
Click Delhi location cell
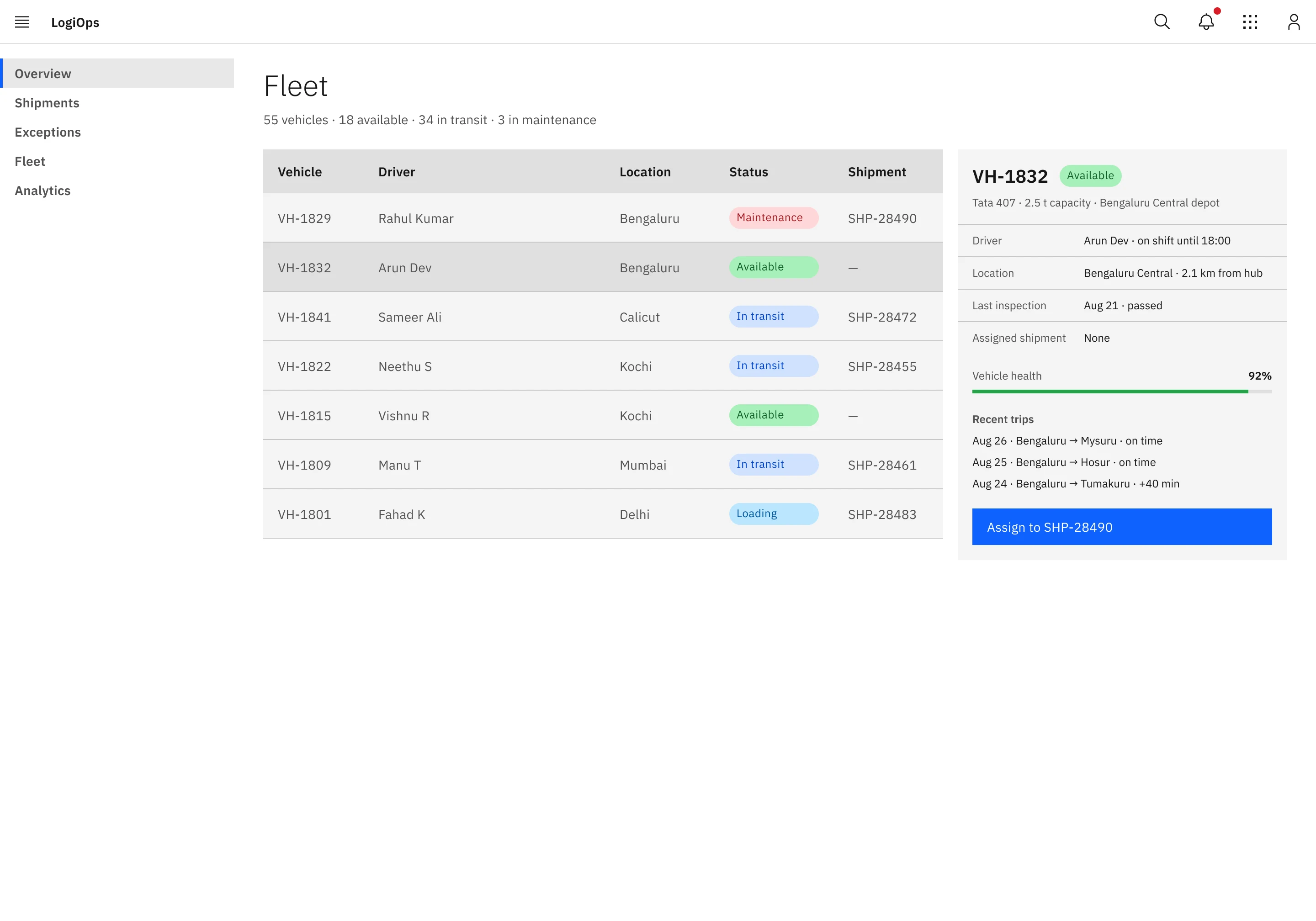635,514
